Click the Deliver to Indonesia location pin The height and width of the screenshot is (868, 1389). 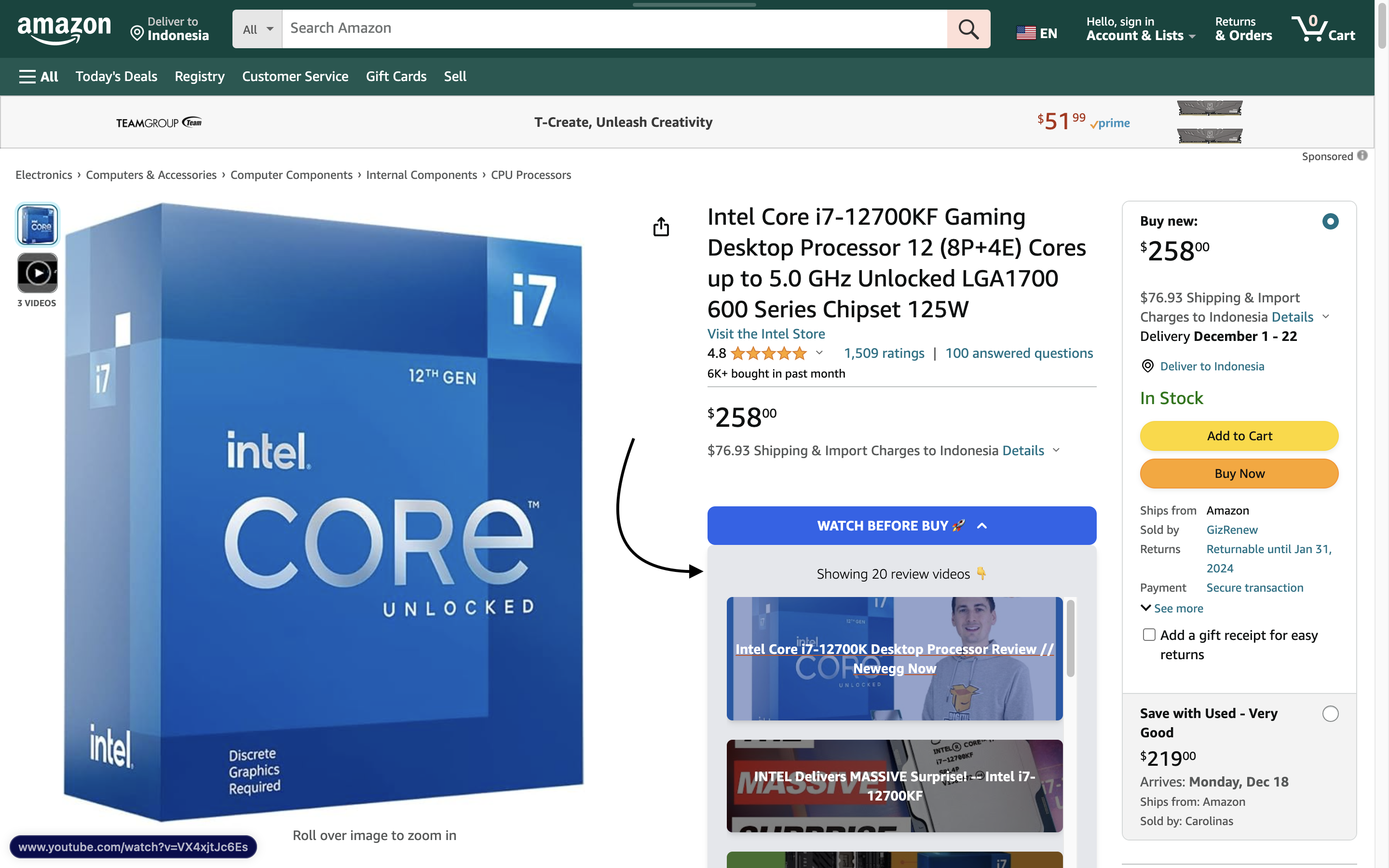pos(136,33)
